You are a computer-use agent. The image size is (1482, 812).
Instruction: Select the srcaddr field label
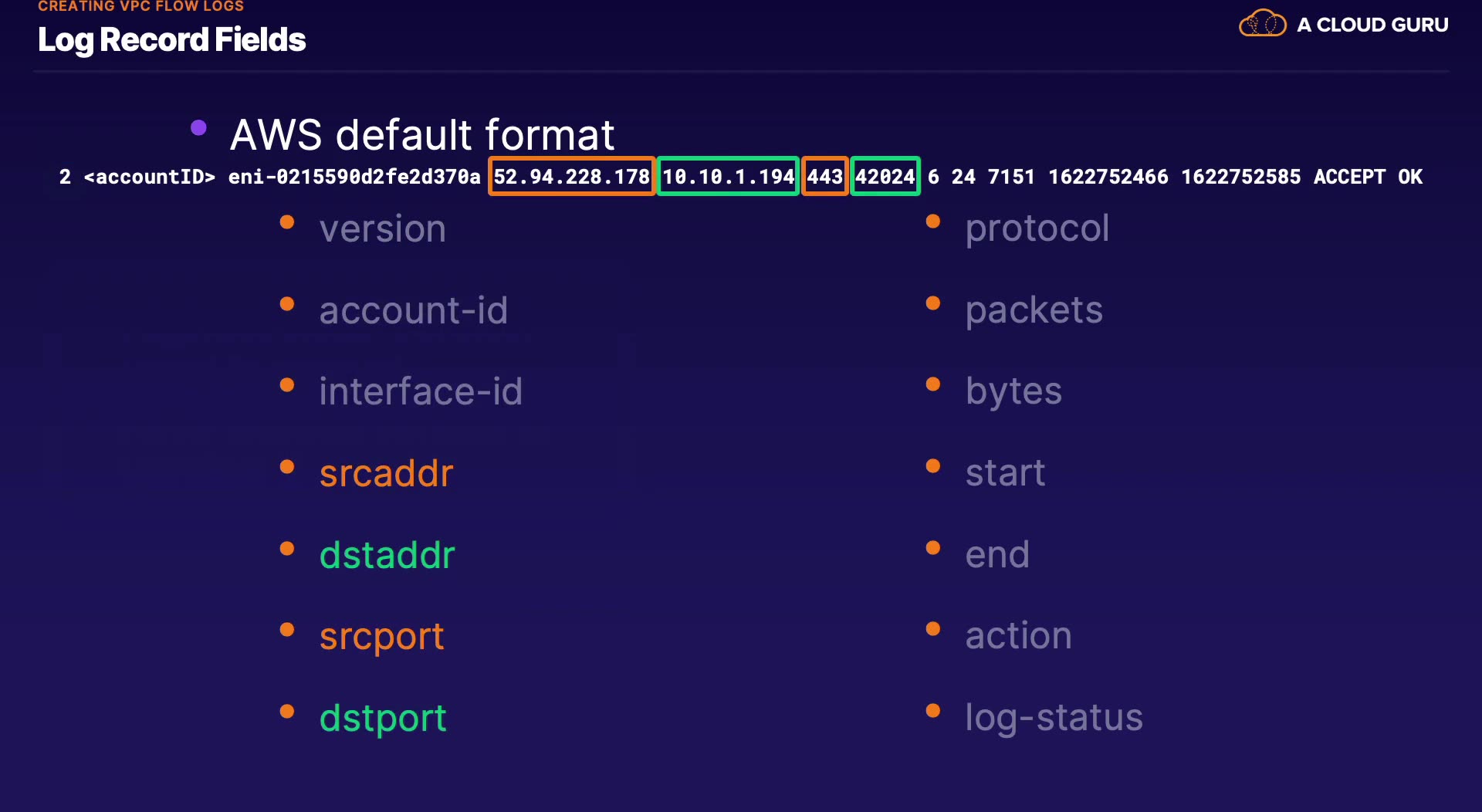(x=386, y=473)
